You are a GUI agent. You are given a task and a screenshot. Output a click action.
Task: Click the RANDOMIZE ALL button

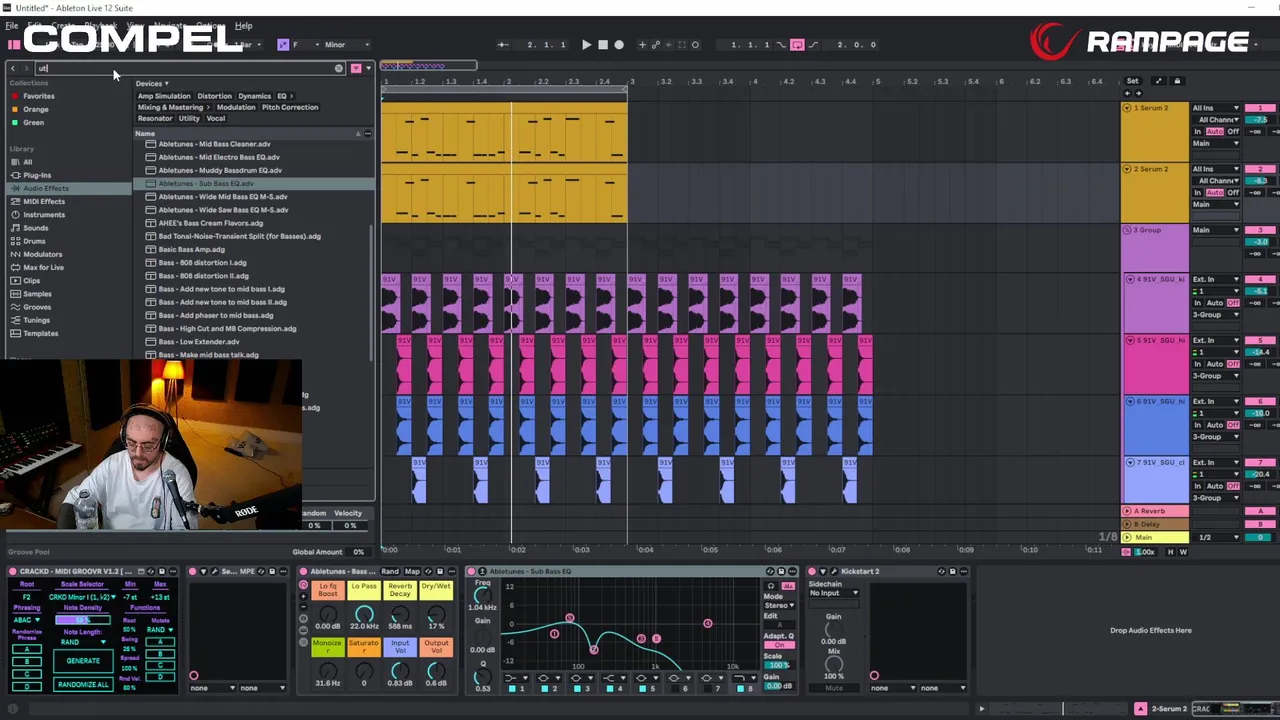tap(83, 685)
